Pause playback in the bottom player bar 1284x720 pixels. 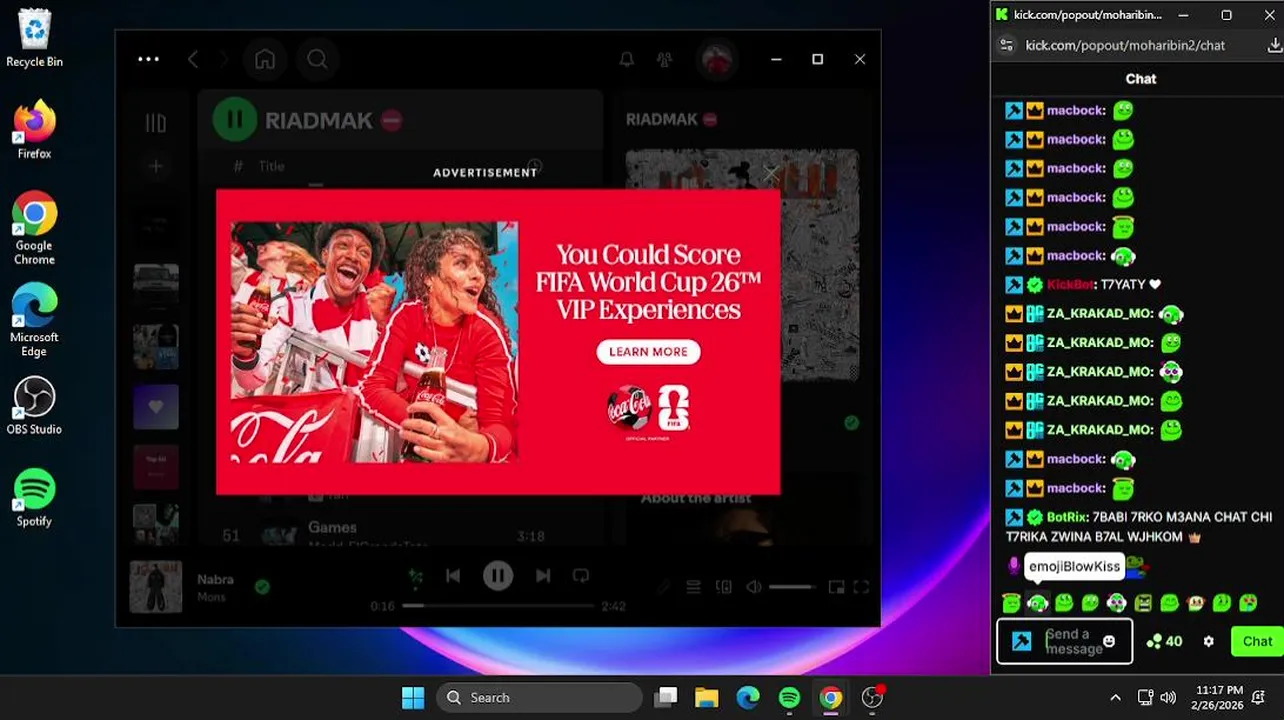[498, 576]
